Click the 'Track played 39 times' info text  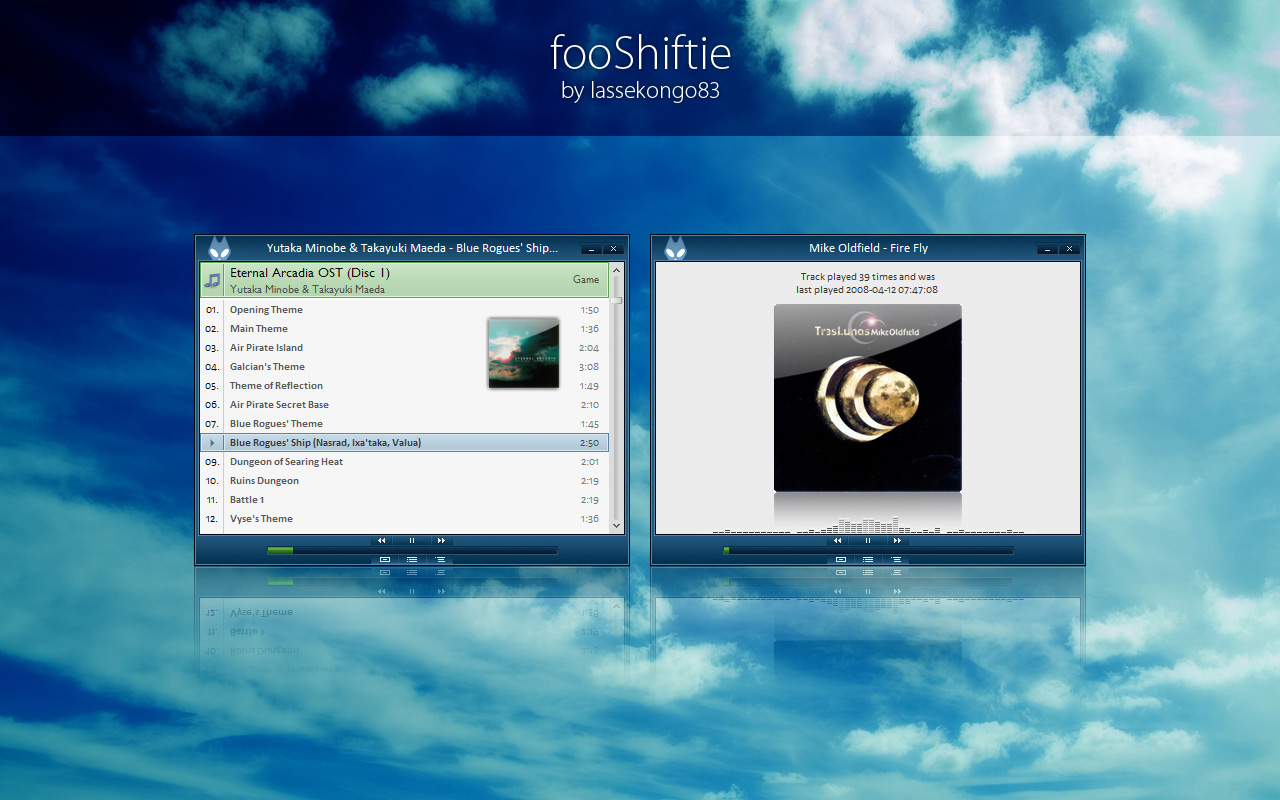click(x=868, y=277)
